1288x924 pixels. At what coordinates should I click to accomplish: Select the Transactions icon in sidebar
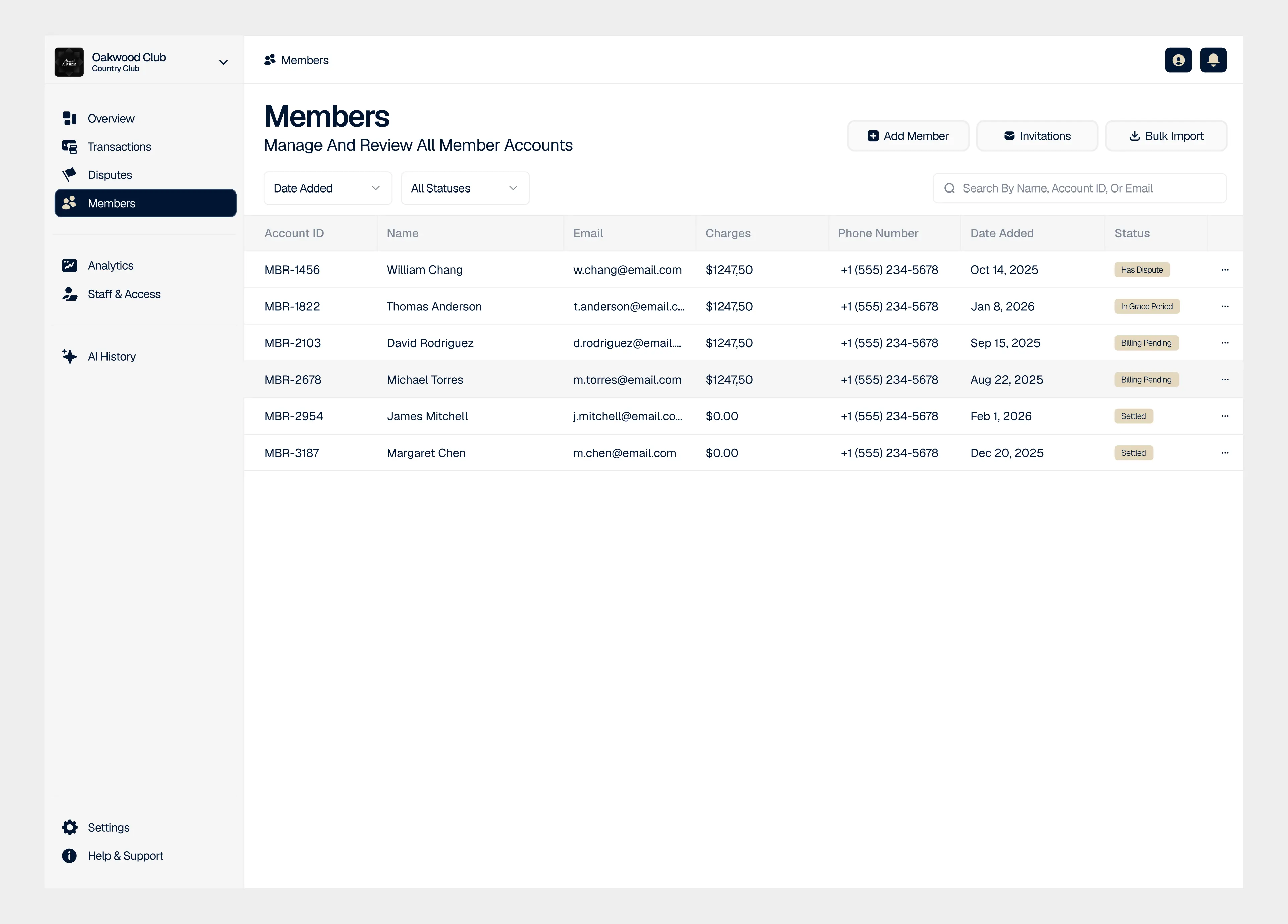pyautogui.click(x=69, y=146)
